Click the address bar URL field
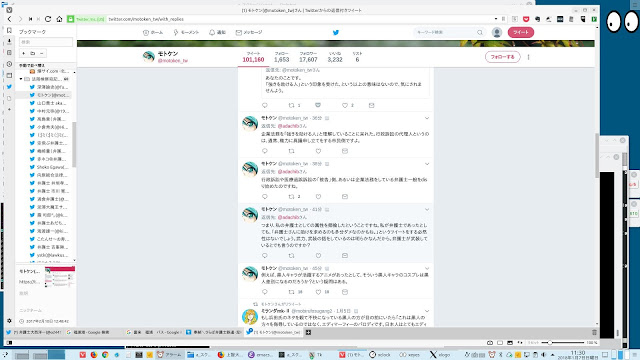 point(300,19)
